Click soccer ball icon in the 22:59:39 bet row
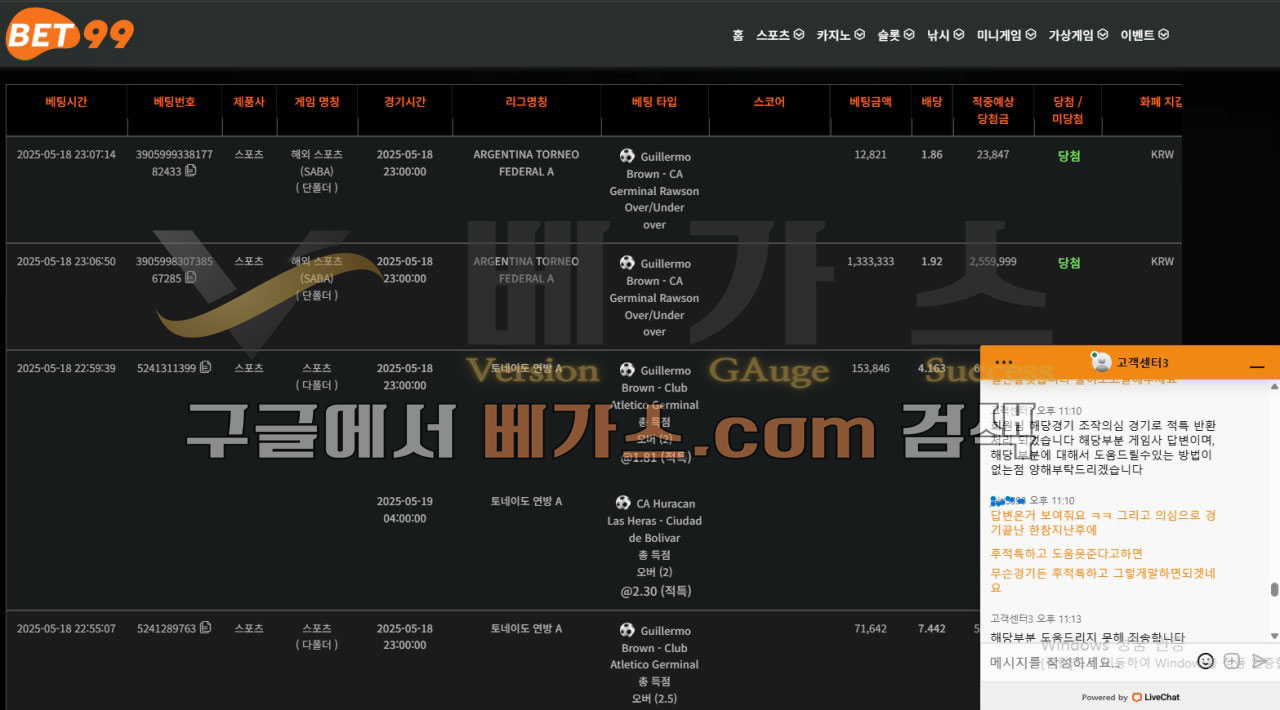Image resolution: width=1280 pixels, height=710 pixels. point(627,370)
